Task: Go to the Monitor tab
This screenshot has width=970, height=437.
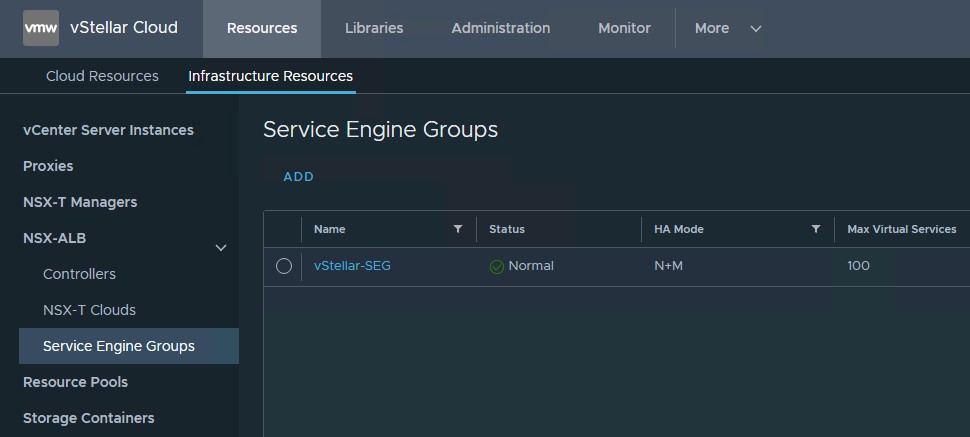Action: click(x=624, y=28)
